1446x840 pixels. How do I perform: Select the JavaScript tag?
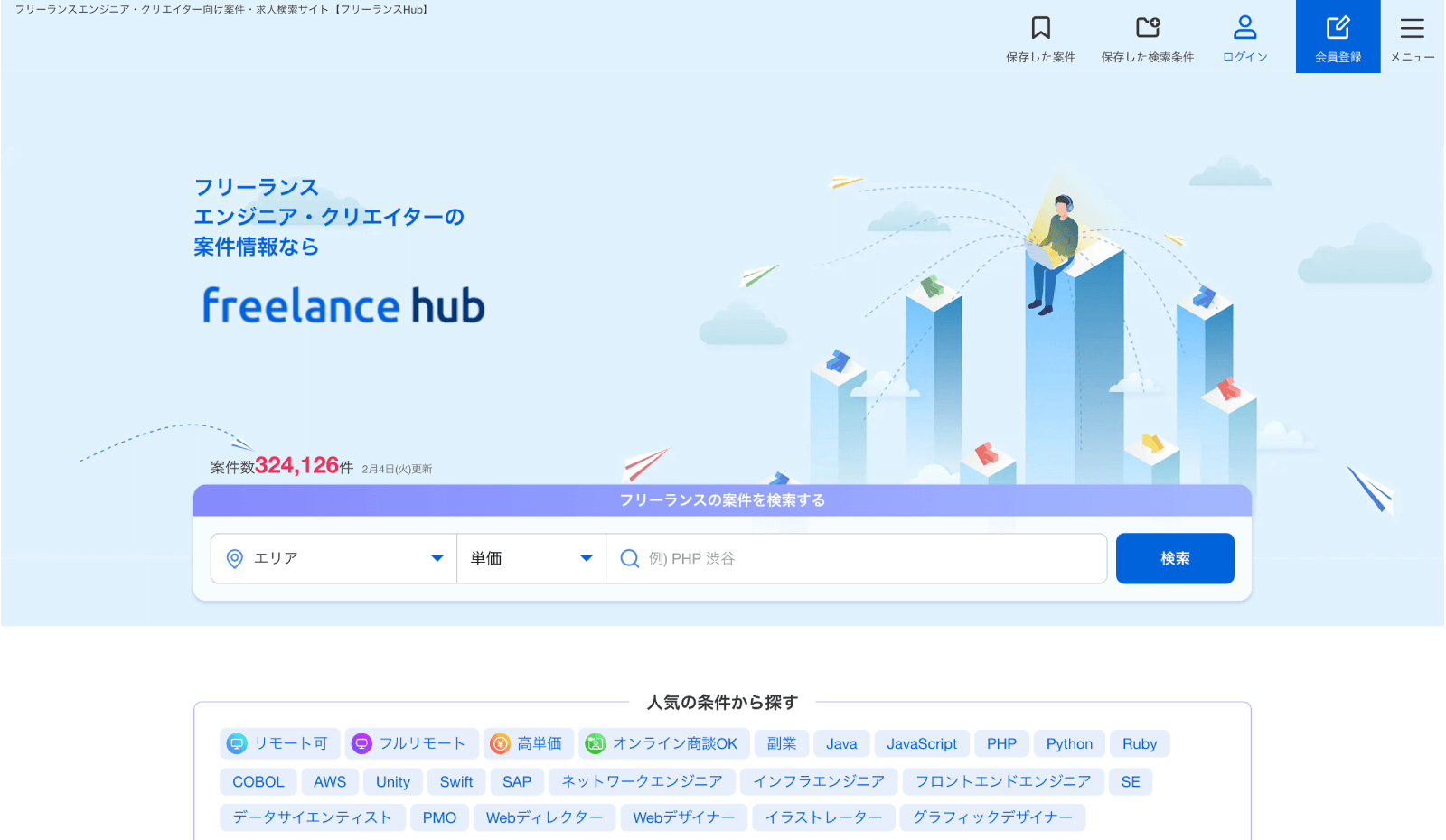[x=922, y=743]
